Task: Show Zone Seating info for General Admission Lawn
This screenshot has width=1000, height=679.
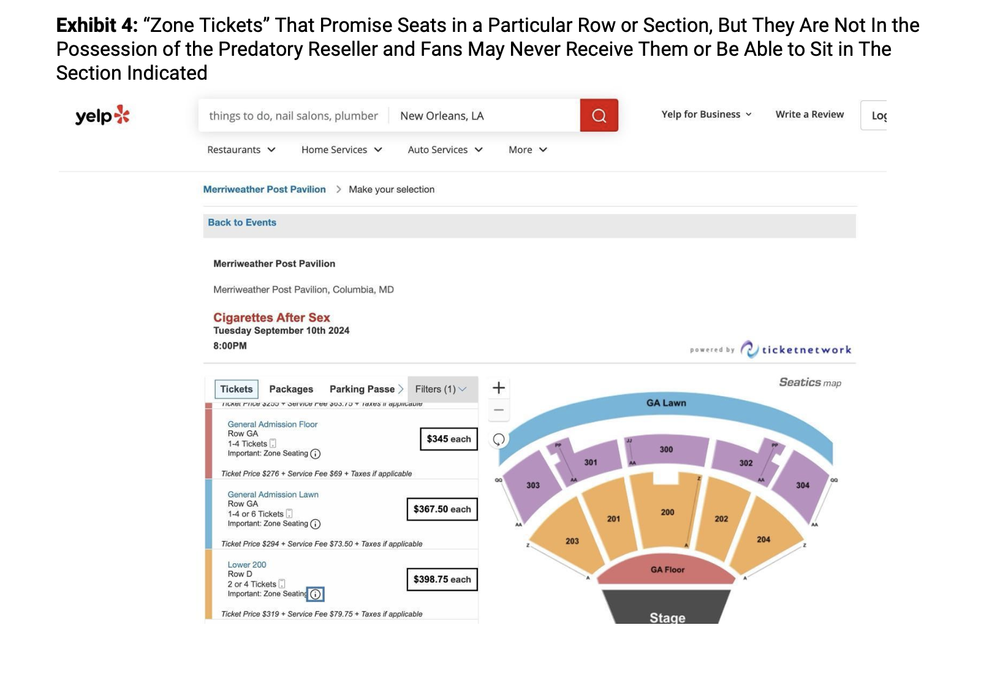Action: 315,524
